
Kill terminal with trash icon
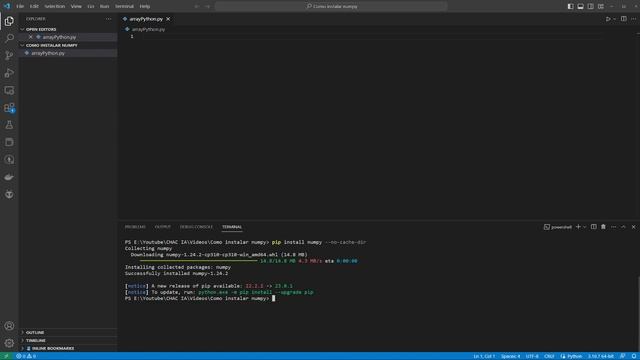point(603,227)
